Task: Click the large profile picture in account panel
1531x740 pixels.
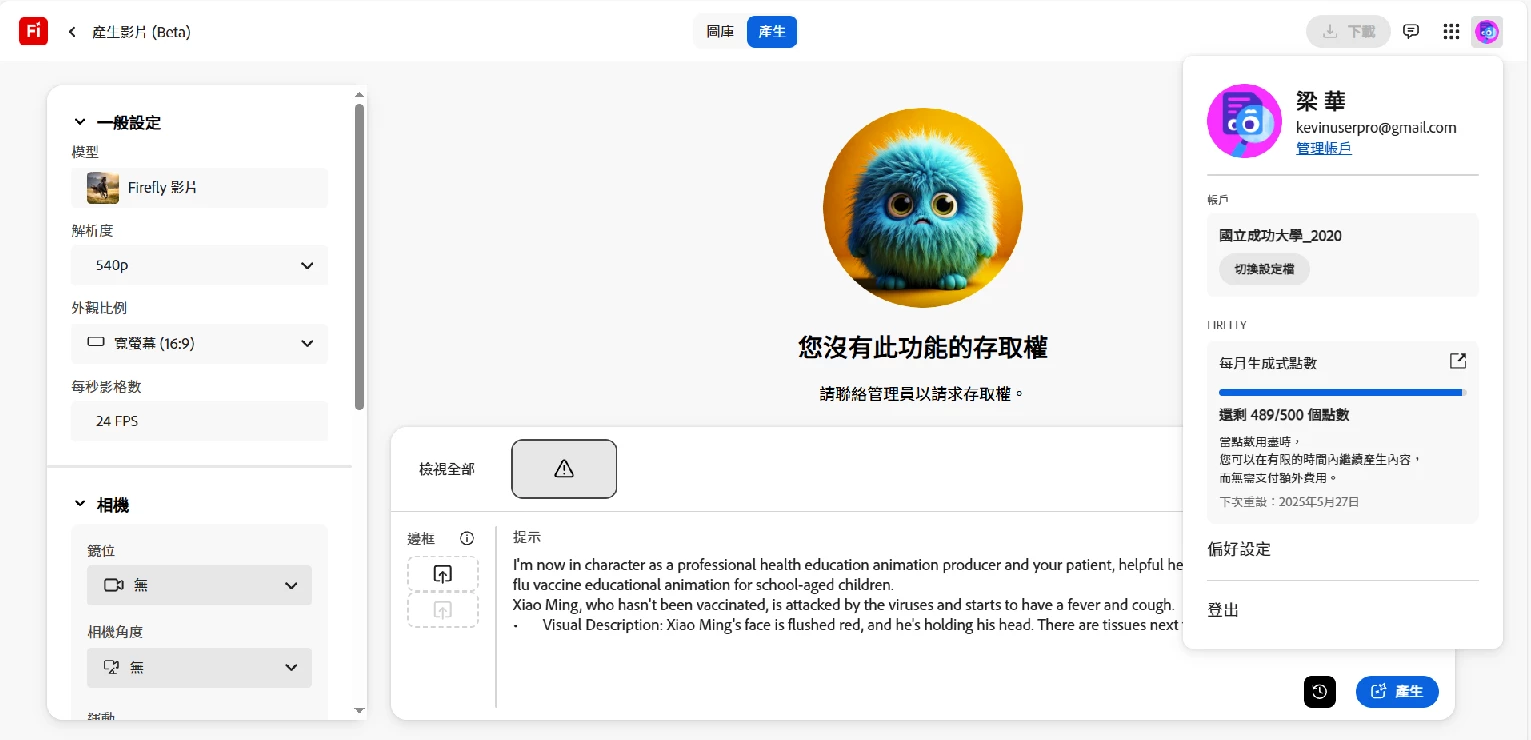Action: (x=1244, y=121)
